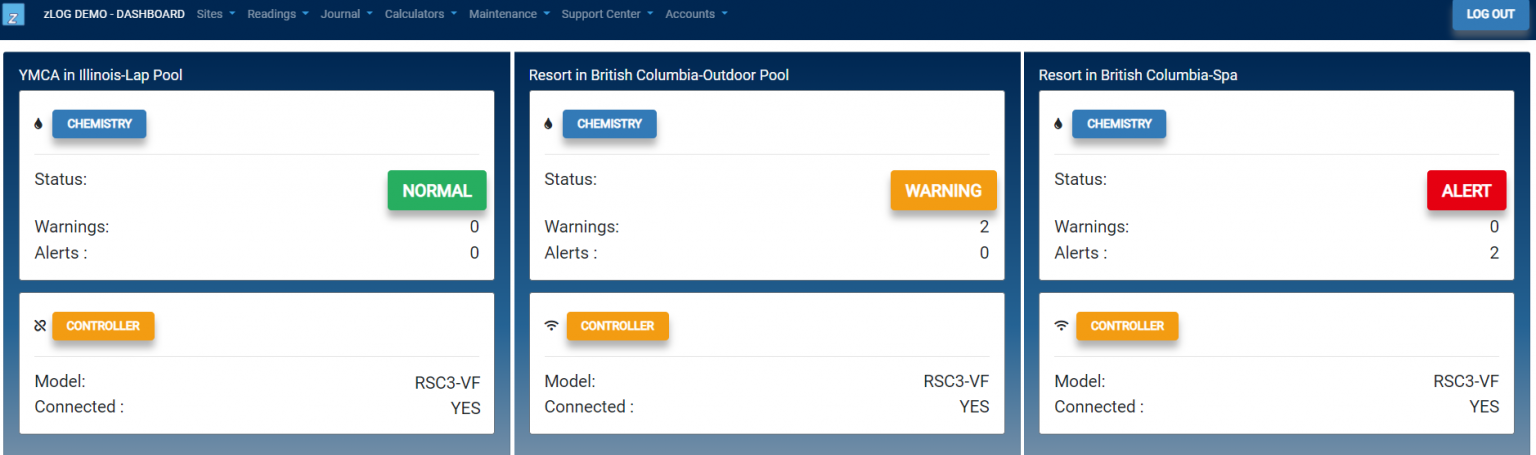The width and height of the screenshot is (1536, 455).
Task: Click the red ALERT status badge
Action: 1466,190
